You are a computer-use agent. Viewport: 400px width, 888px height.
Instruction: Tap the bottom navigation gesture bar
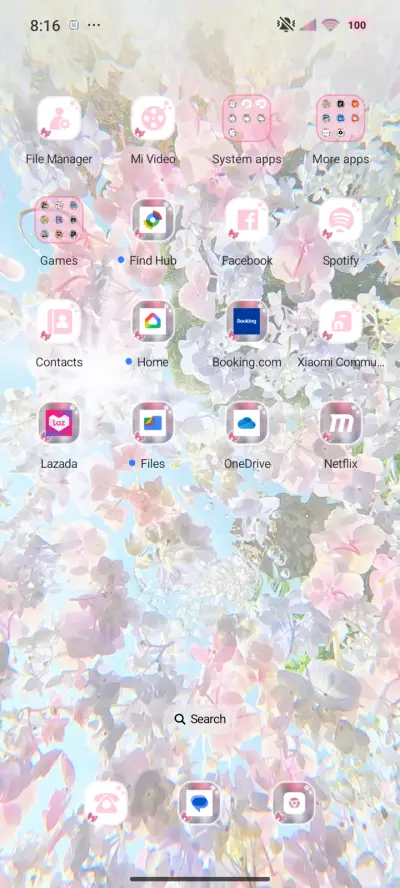[x=200, y=879]
